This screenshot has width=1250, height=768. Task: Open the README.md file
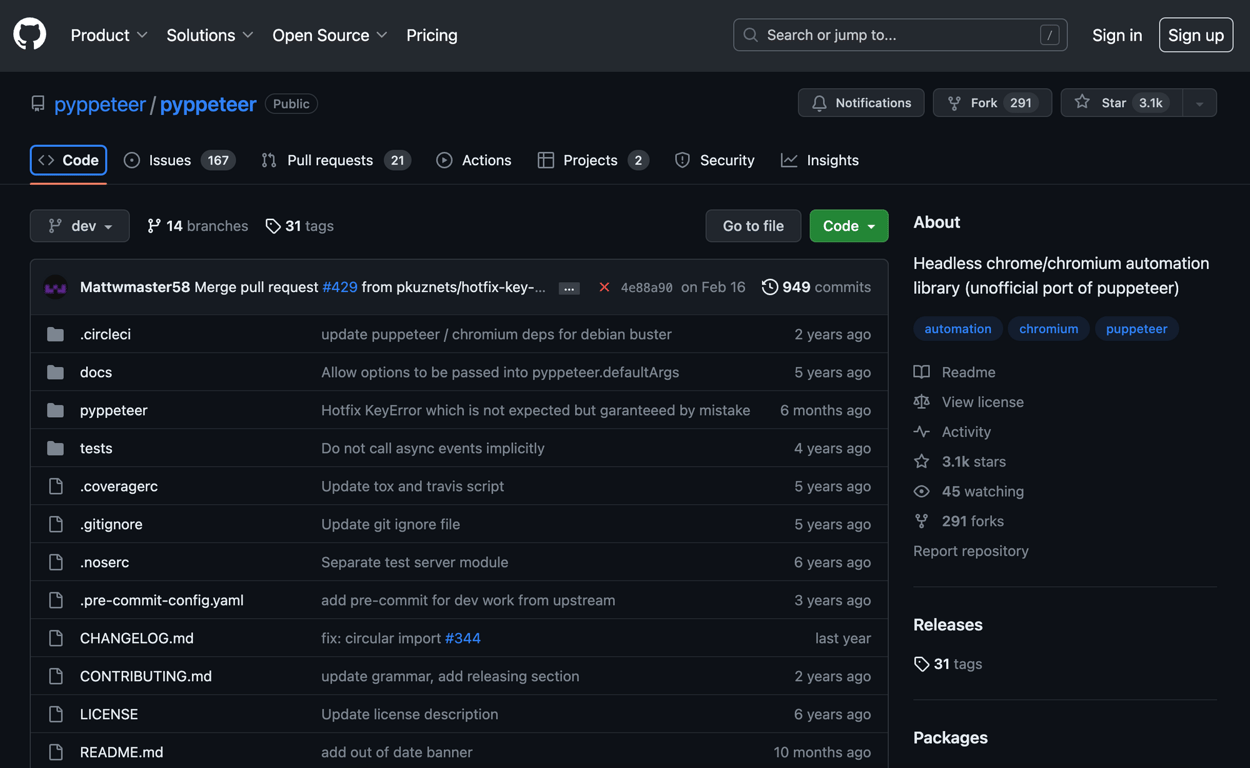[x=122, y=752]
